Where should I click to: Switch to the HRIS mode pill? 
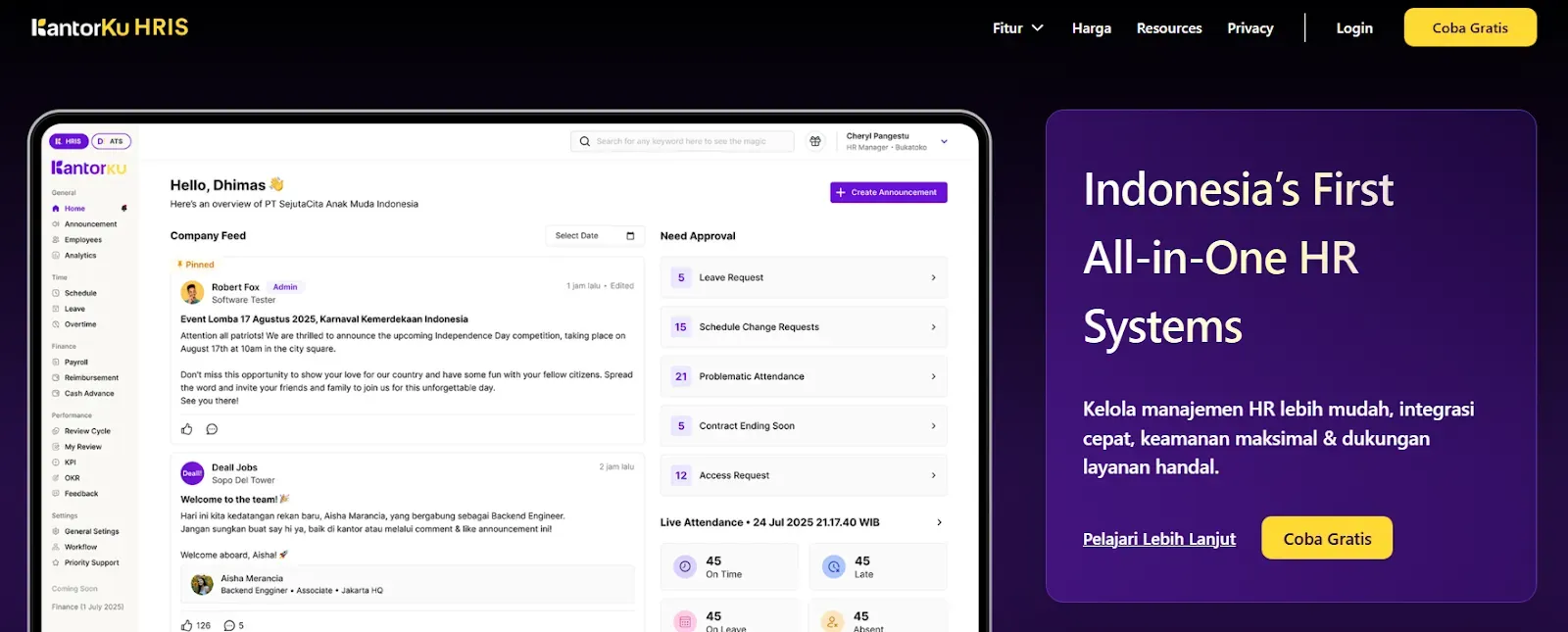point(70,141)
